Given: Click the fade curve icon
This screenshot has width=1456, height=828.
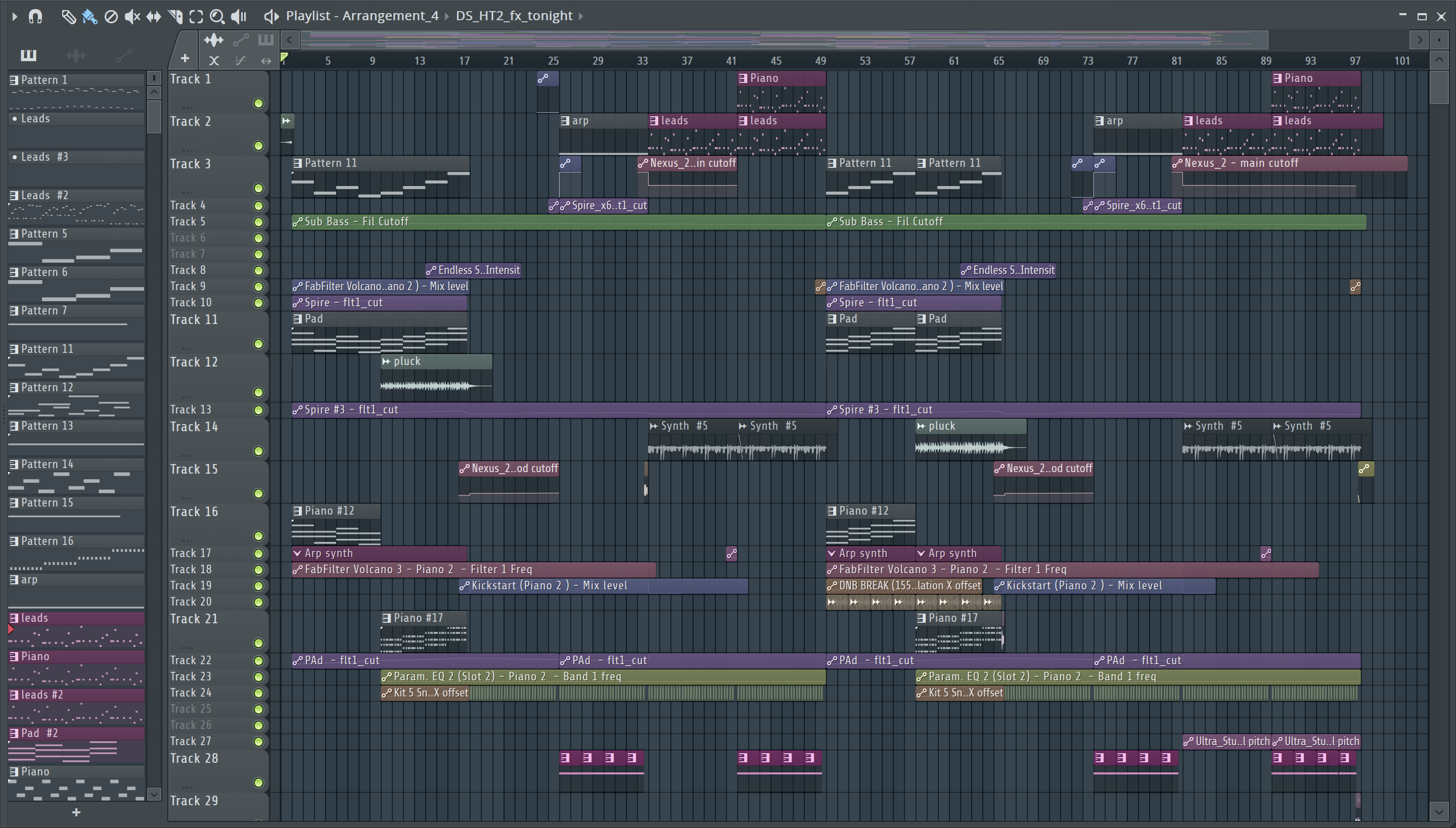Looking at the screenshot, I should 241,60.
